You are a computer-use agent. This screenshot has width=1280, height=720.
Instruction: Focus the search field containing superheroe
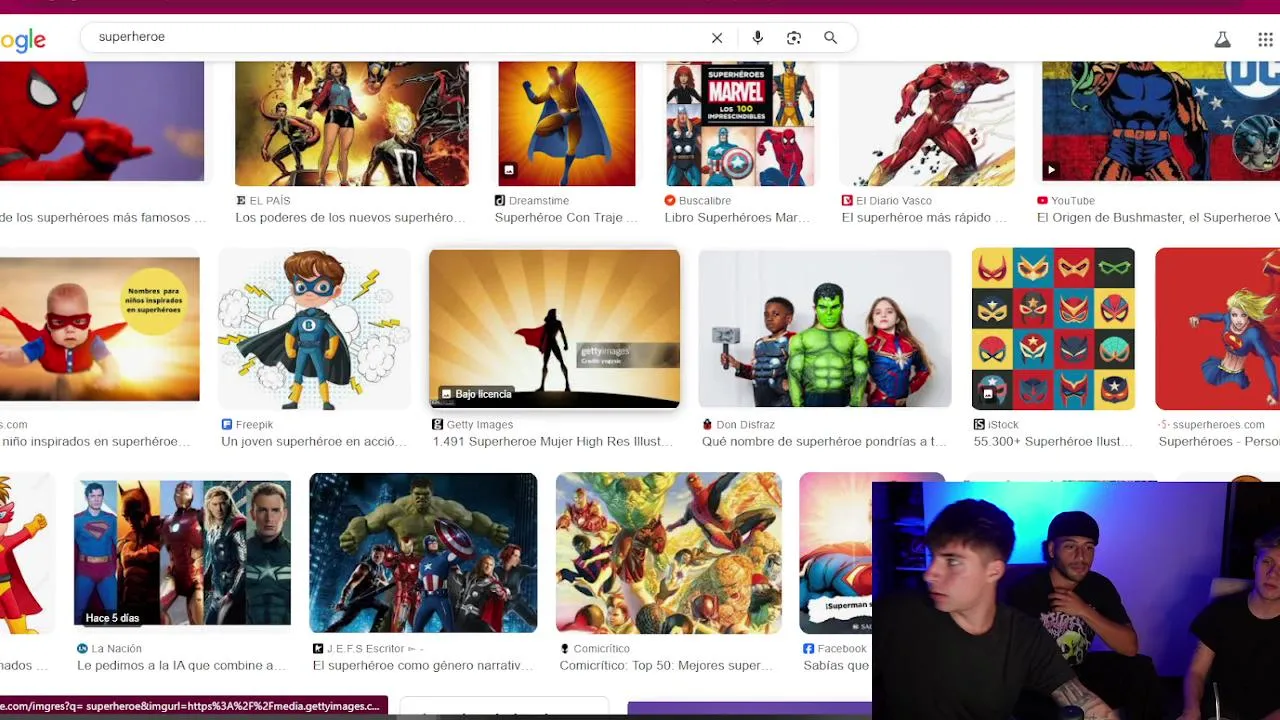coord(398,37)
